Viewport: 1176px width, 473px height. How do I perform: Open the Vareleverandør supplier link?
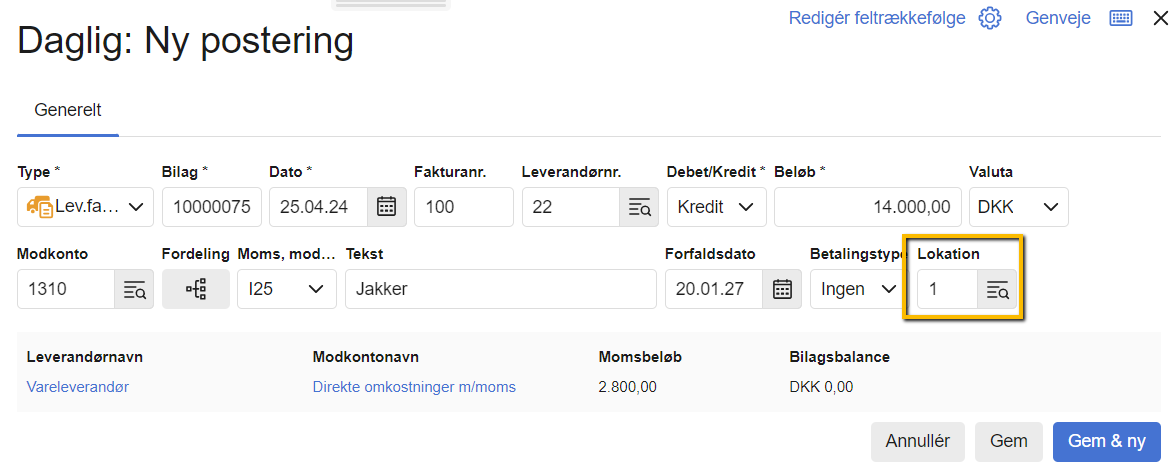pyautogui.click(x=78, y=387)
